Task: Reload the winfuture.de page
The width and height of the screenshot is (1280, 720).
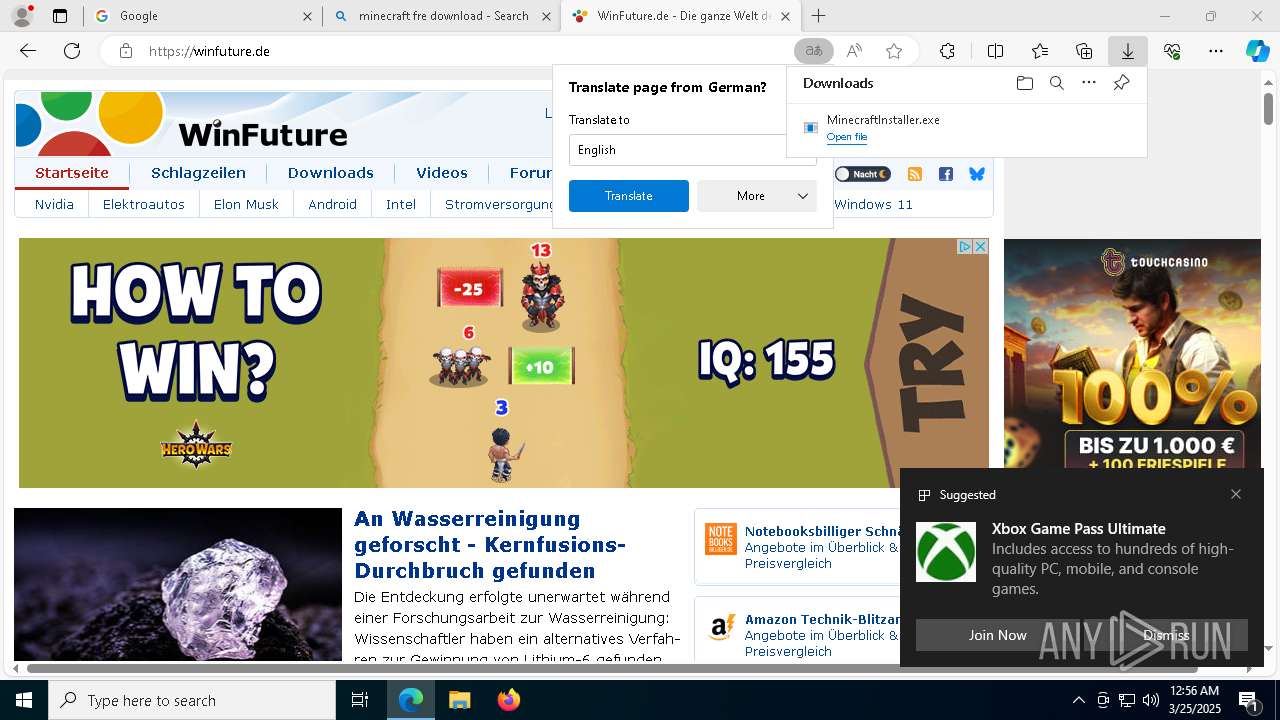Action: point(72,51)
